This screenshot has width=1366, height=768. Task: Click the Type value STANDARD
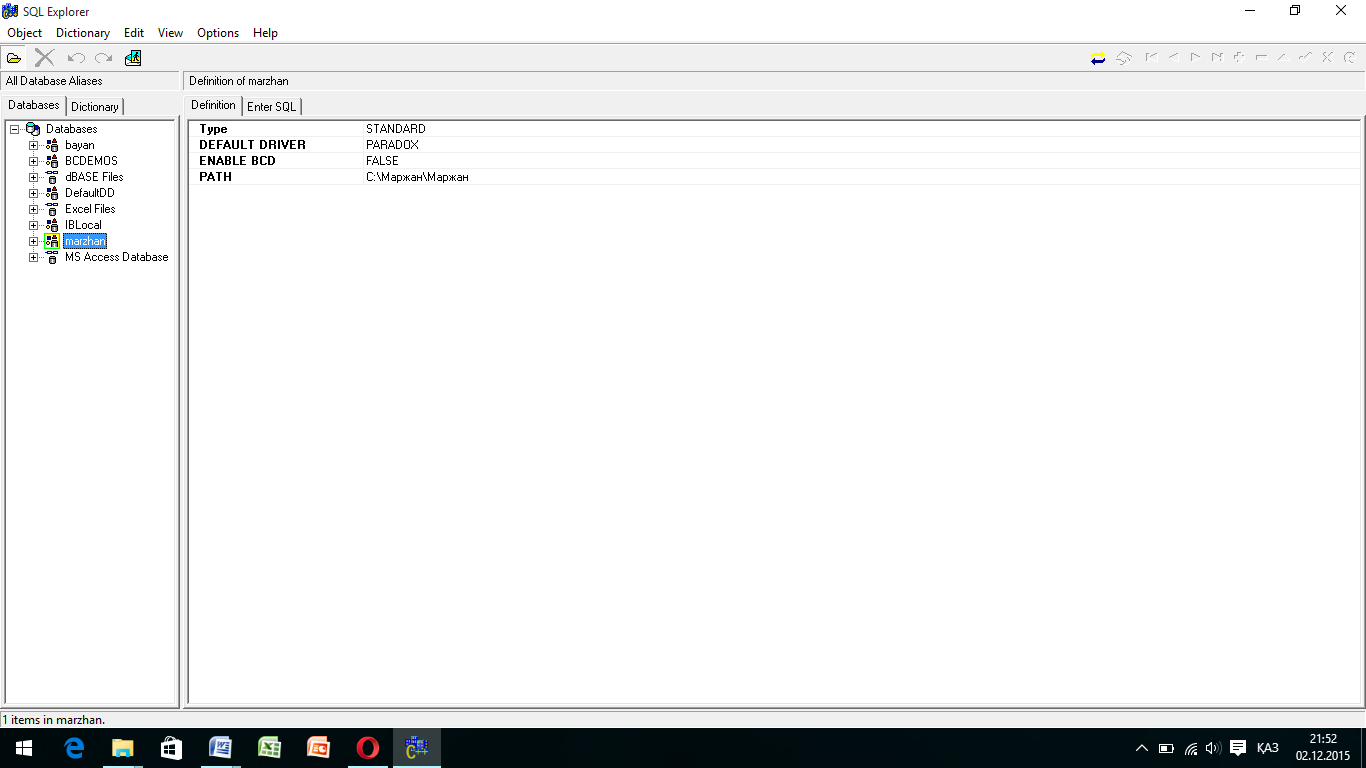396,129
